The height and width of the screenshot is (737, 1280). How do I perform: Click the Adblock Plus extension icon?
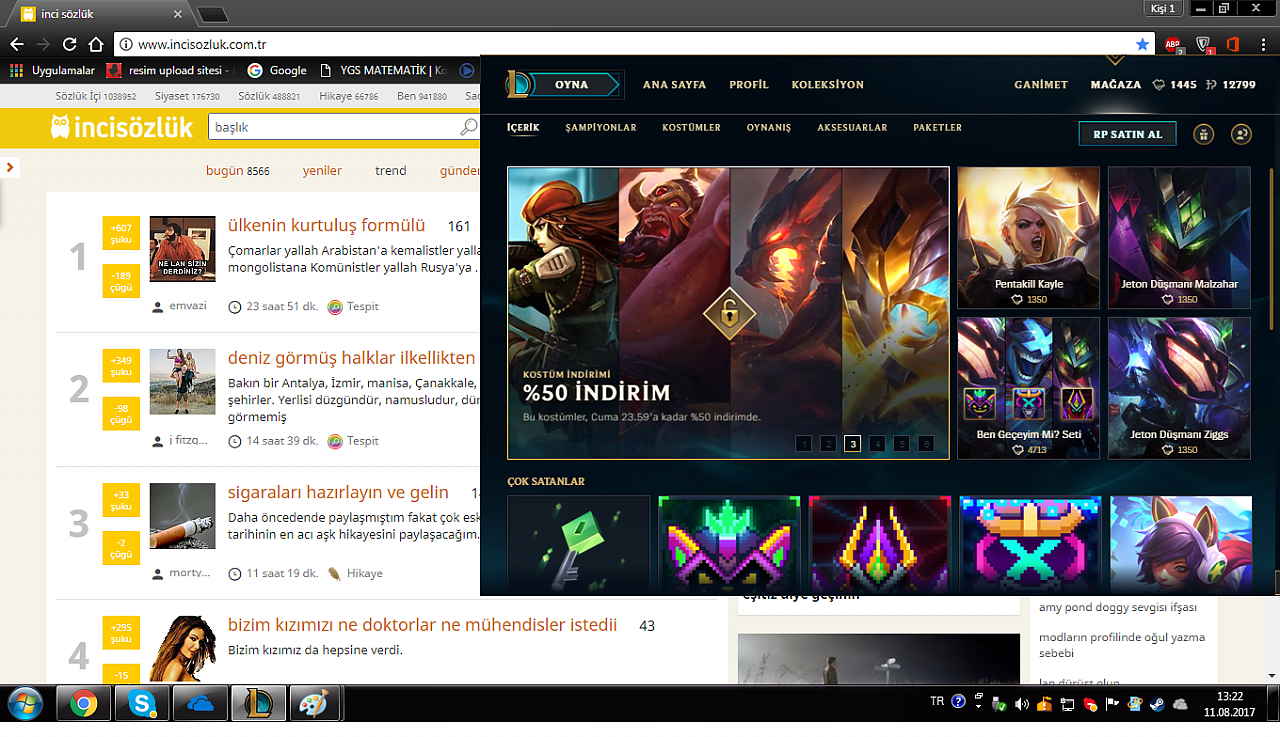pyautogui.click(x=1173, y=44)
